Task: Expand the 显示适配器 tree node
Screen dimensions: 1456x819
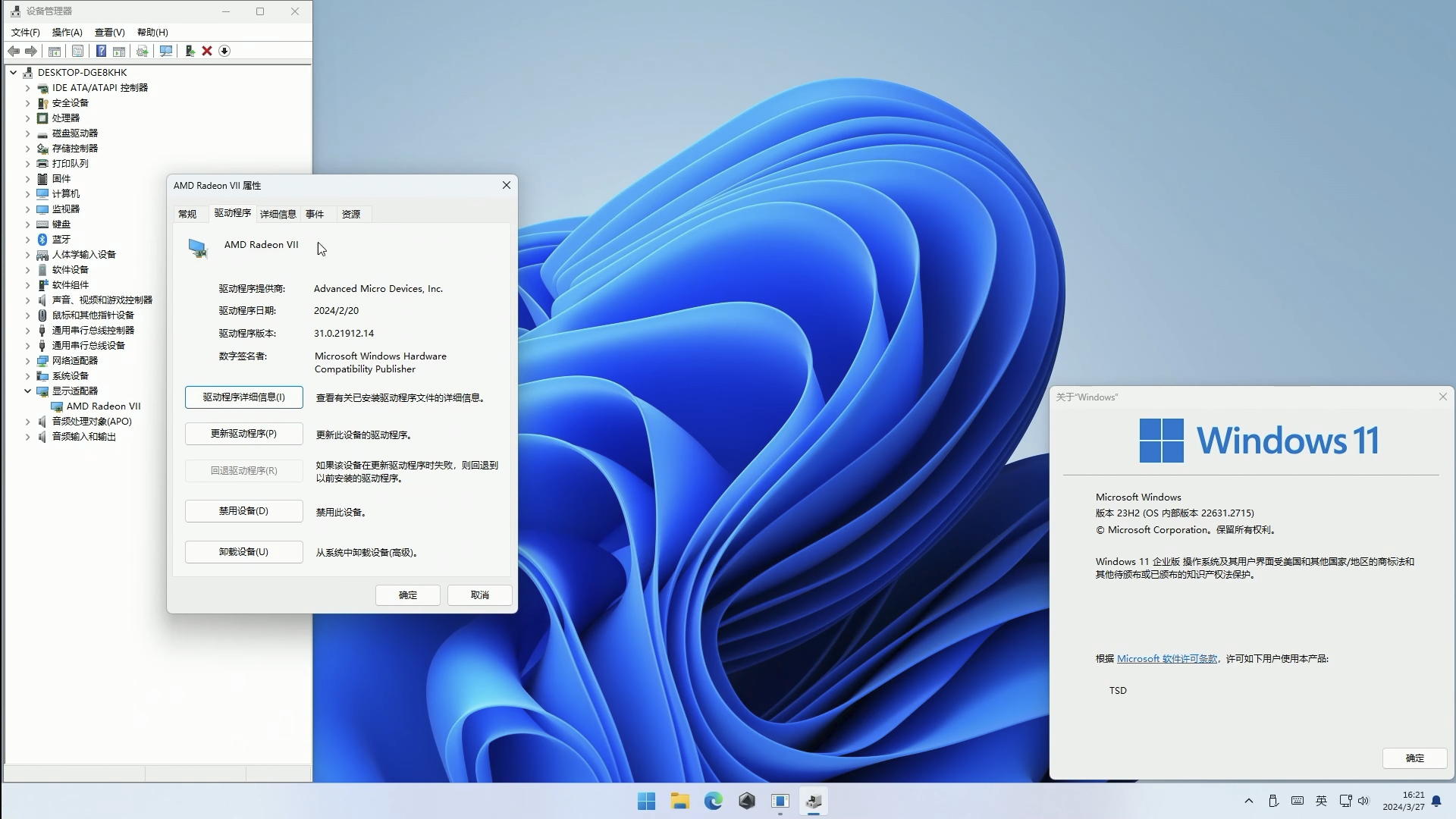Action: click(27, 391)
